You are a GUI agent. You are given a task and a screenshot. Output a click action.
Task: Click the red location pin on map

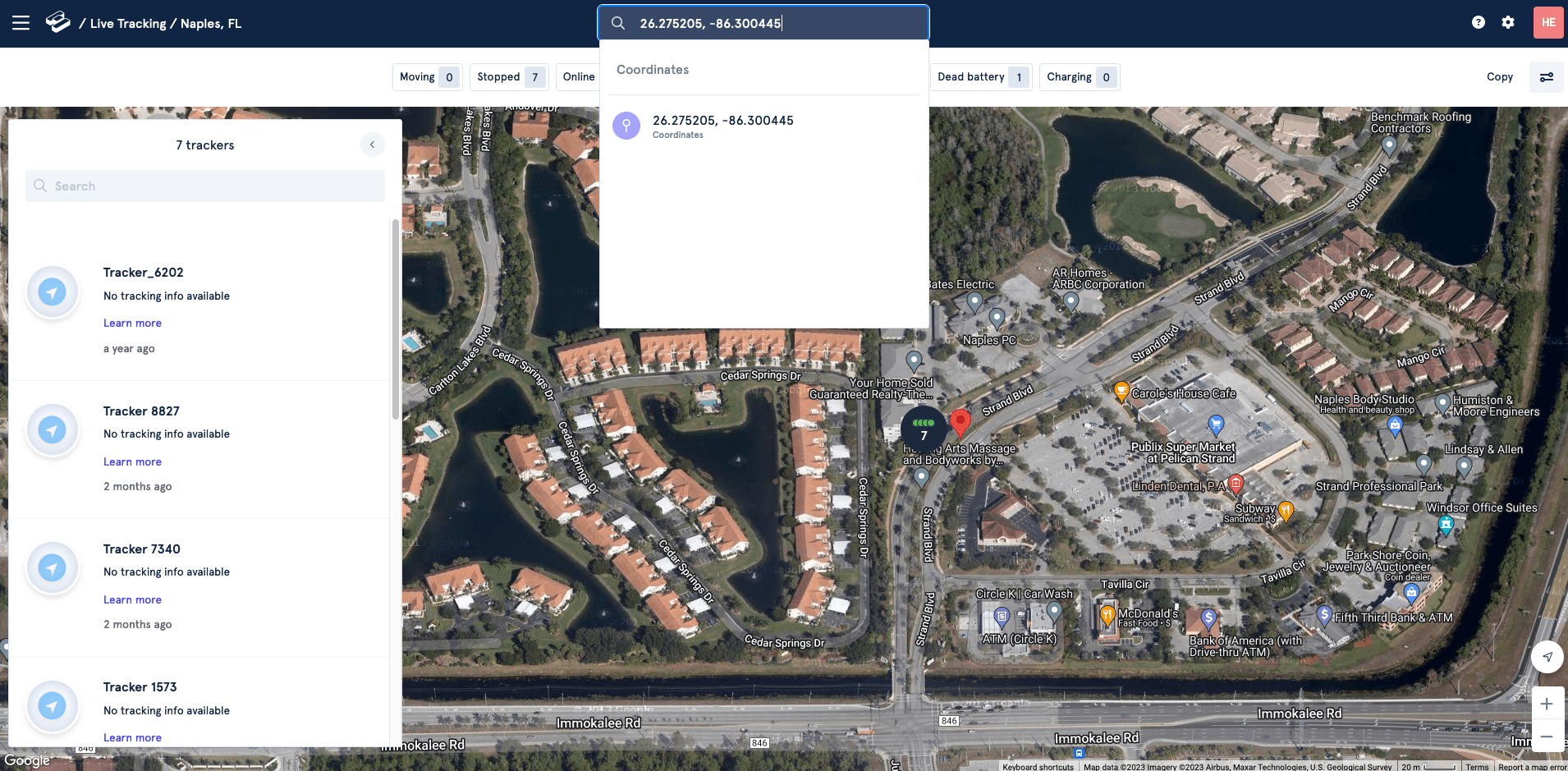960,423
